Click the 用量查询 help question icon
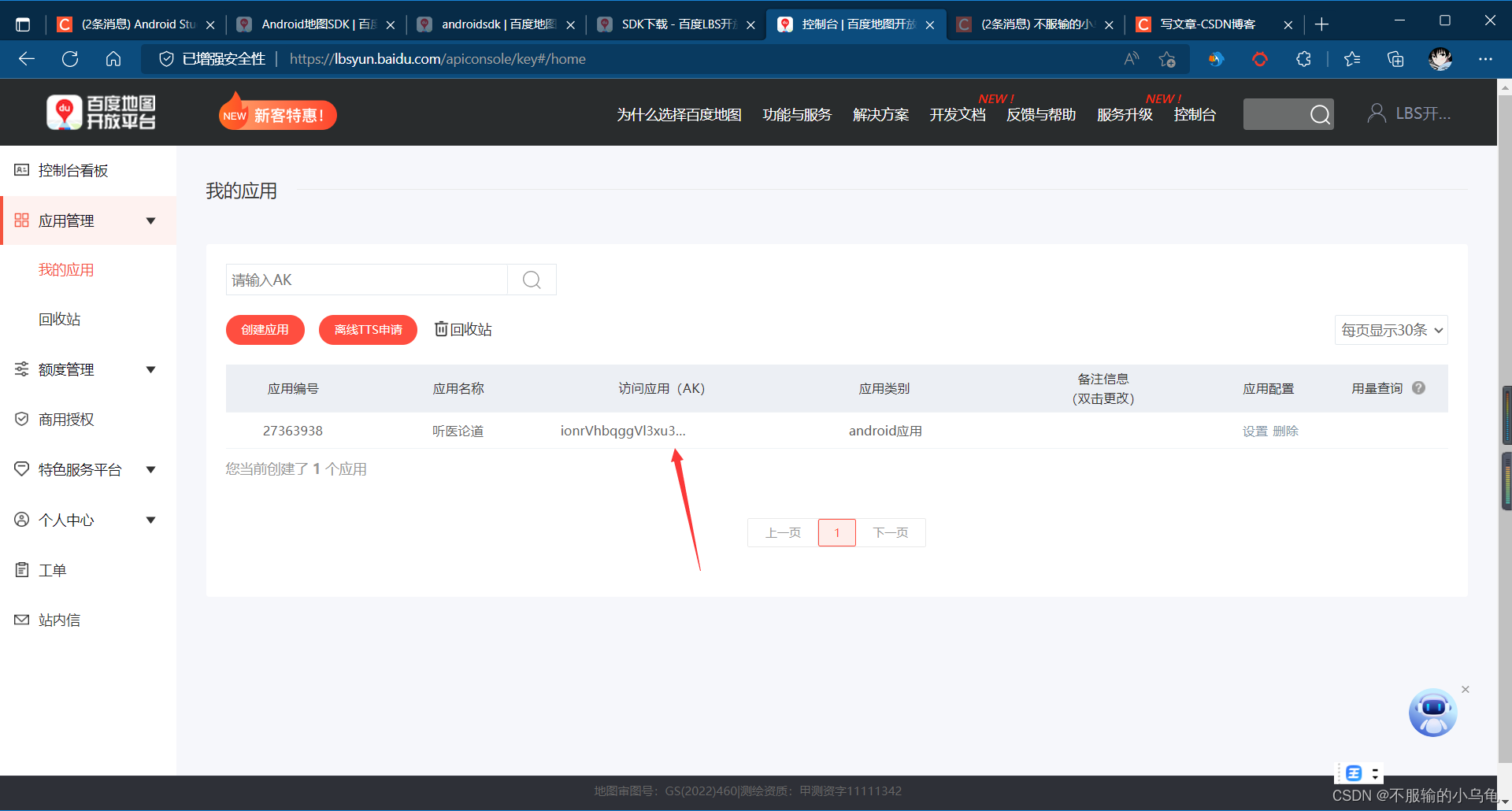1512x811 pixels. coord(1418,387)
